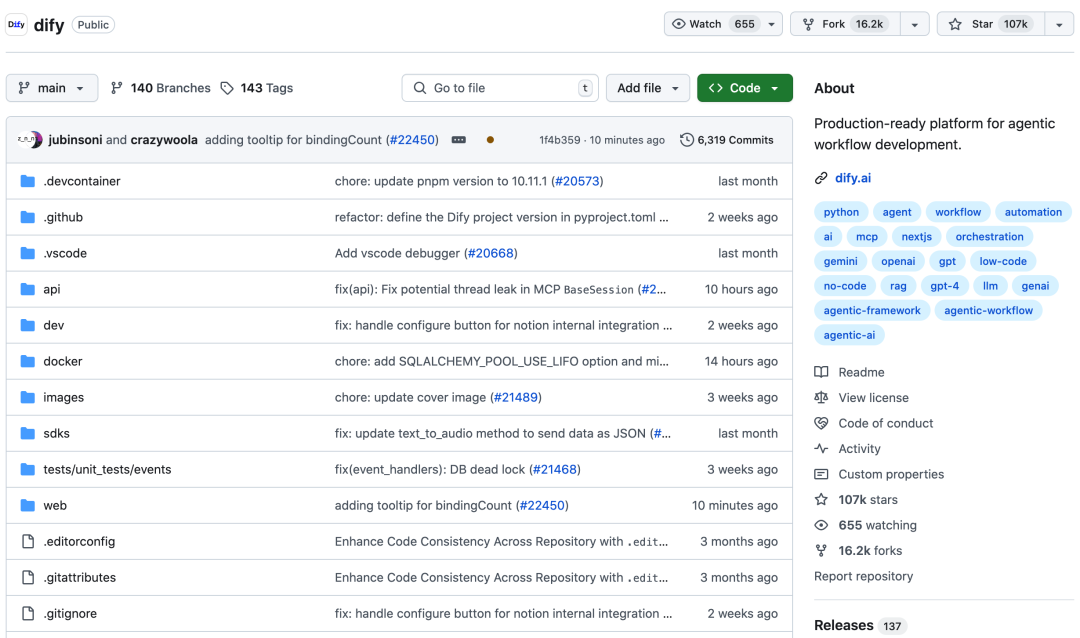The height and width of the screenshot is (638, 1080).
Task: Click commit hash 1f4b359
Action: click(x=559, y=140)
